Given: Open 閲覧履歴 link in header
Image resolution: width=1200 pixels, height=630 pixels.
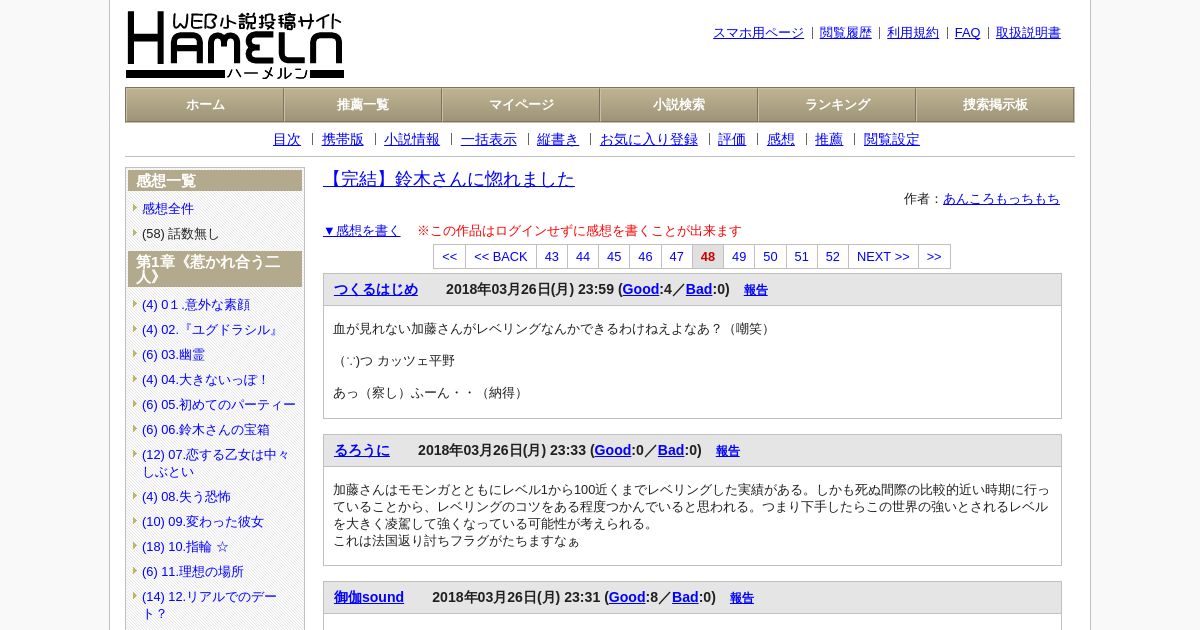Looking at the screenshot, I should click(846, 33).
